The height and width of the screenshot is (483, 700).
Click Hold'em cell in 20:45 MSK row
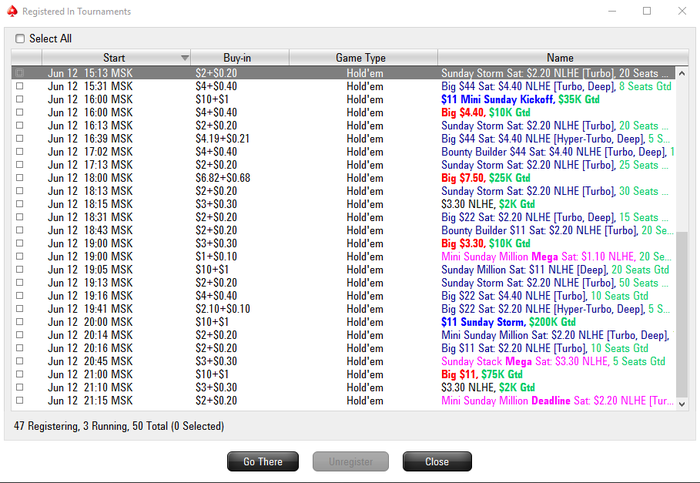tap(365, 361)
